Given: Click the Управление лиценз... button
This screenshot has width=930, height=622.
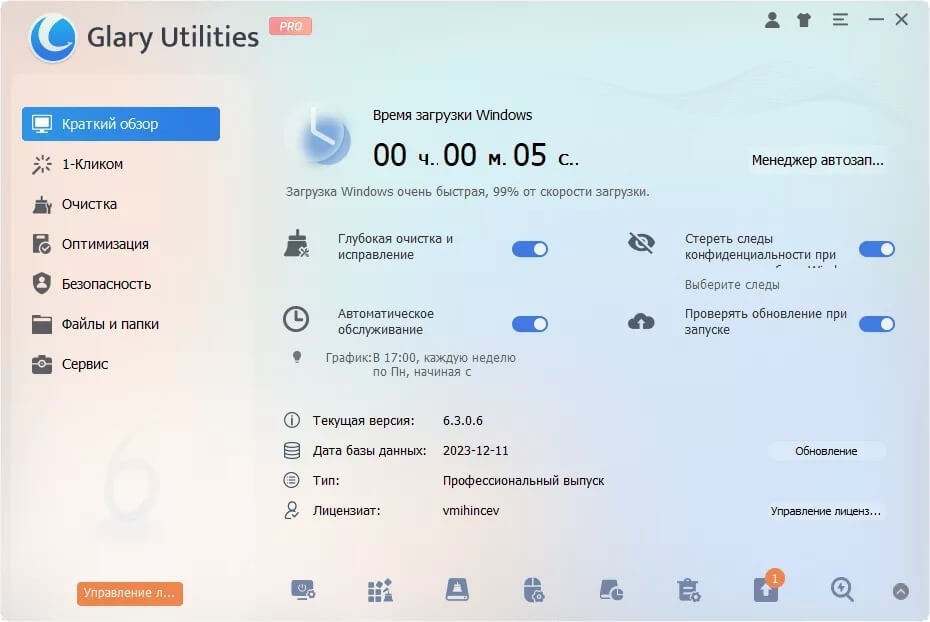Looking at the screenshot, I should click(826, 511).
